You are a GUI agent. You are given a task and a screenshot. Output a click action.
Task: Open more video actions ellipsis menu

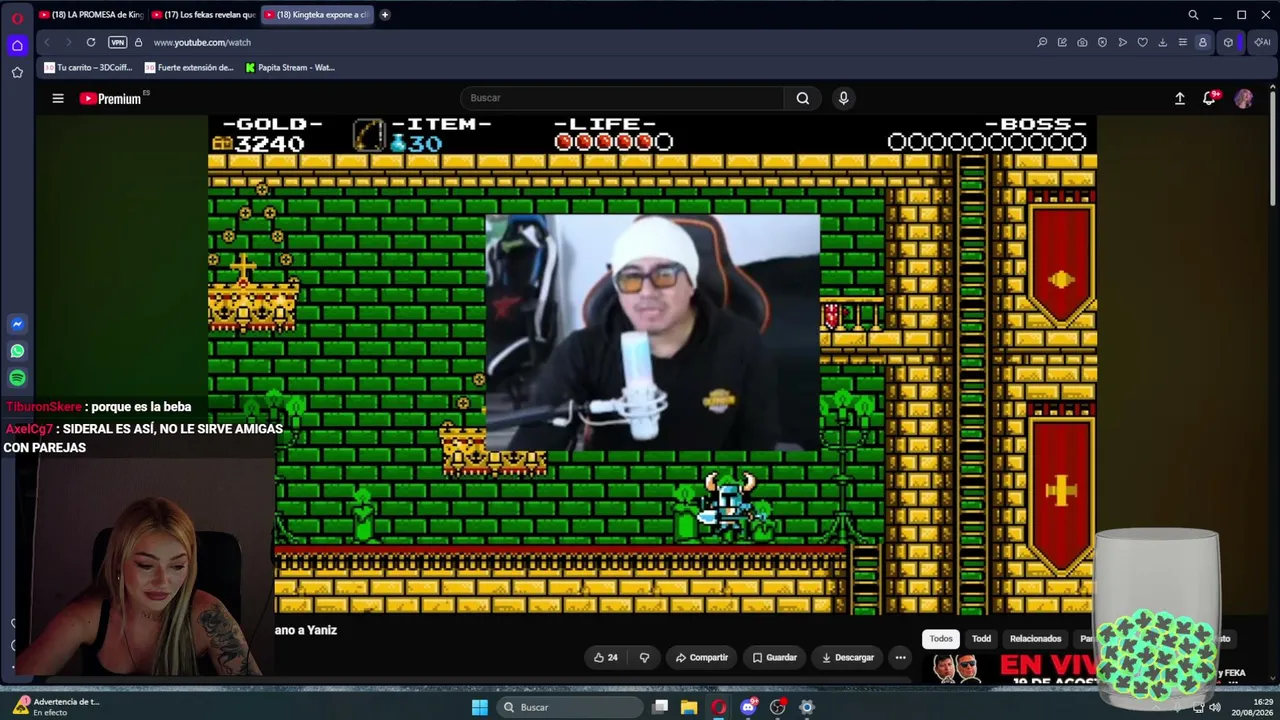point(900,657)
